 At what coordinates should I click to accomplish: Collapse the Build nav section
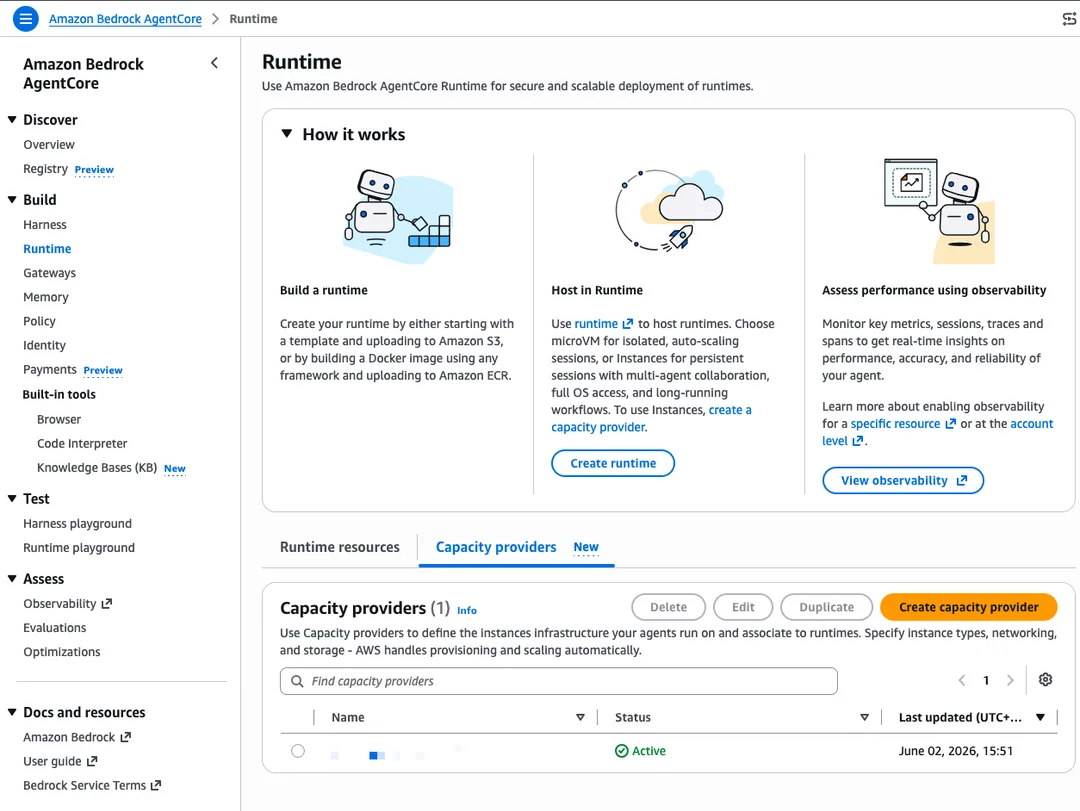[12, 200]
